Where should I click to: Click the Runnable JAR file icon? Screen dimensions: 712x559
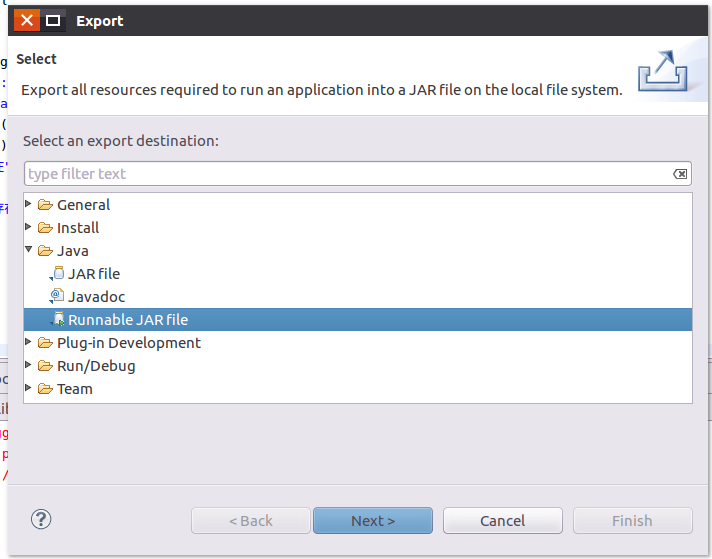[x=57, y=320]
